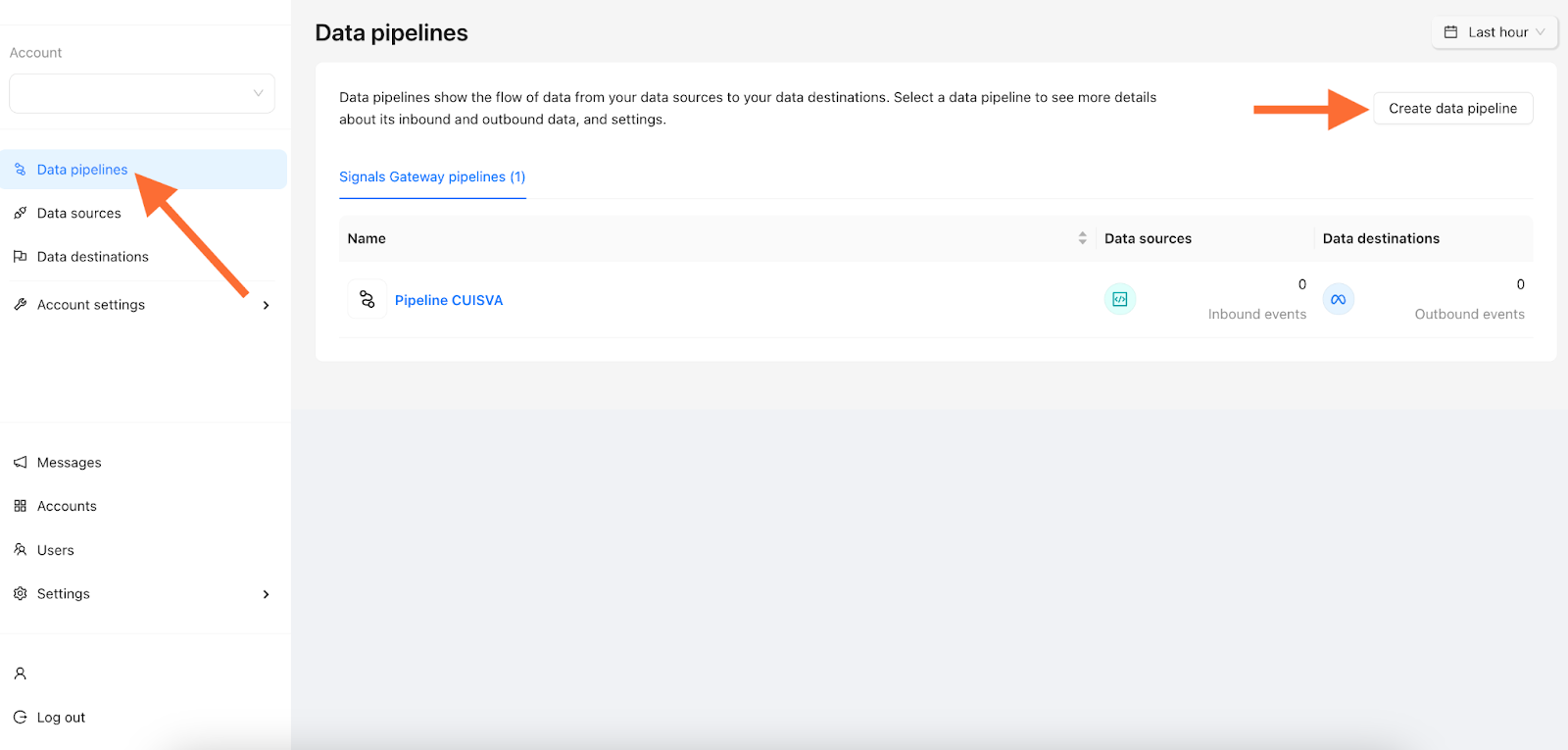Click the Accounts grid icon
Viewport: 1568px width, 750px height.
[x=20, y=506]
